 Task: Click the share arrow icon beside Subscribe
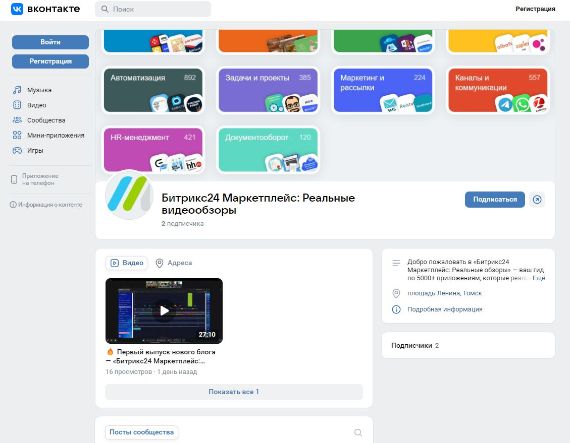[537, 200]
